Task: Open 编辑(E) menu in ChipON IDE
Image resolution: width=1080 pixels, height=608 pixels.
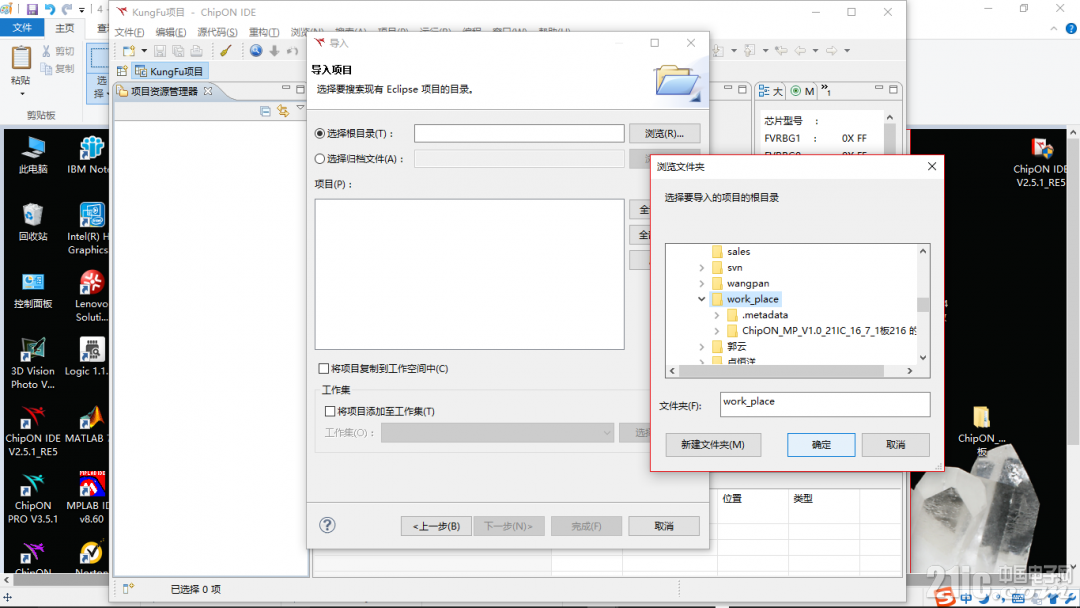Action: point(171,32)
